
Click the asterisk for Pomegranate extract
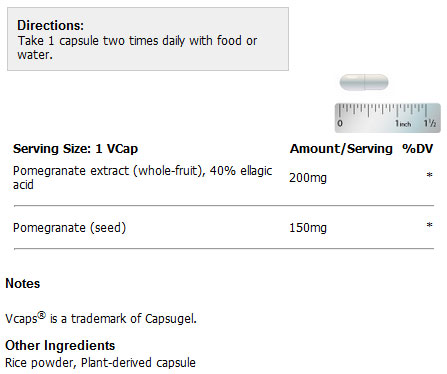pos(429,175)
